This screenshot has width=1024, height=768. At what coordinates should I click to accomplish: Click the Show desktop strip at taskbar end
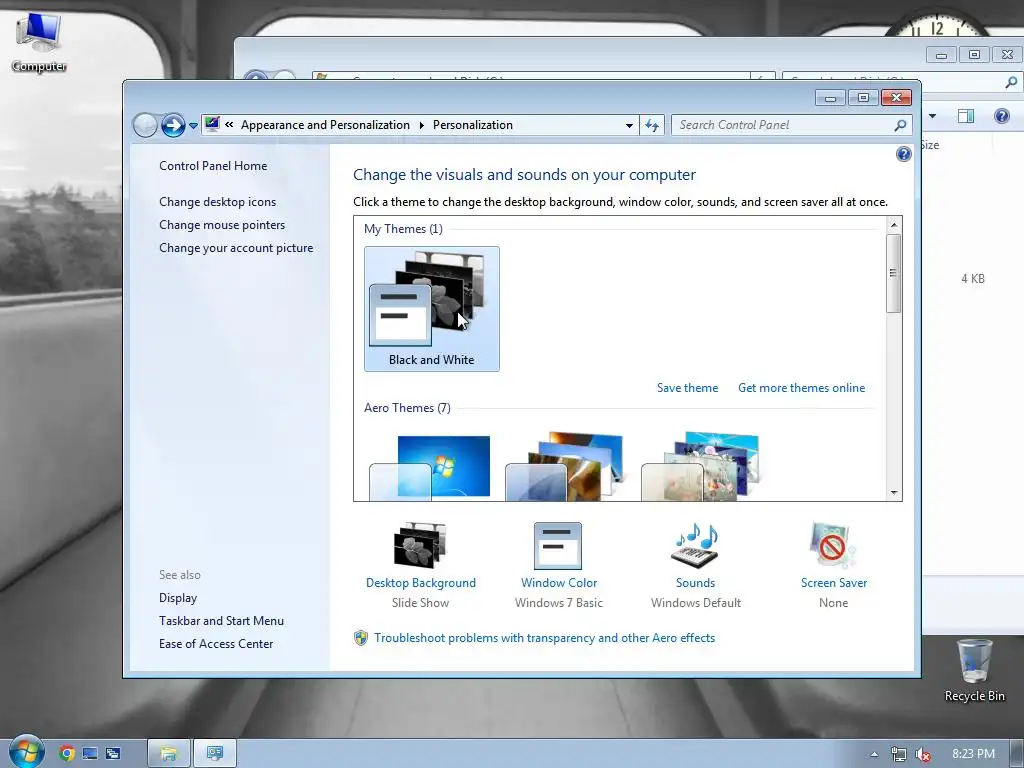click(x=1017, y=754)
